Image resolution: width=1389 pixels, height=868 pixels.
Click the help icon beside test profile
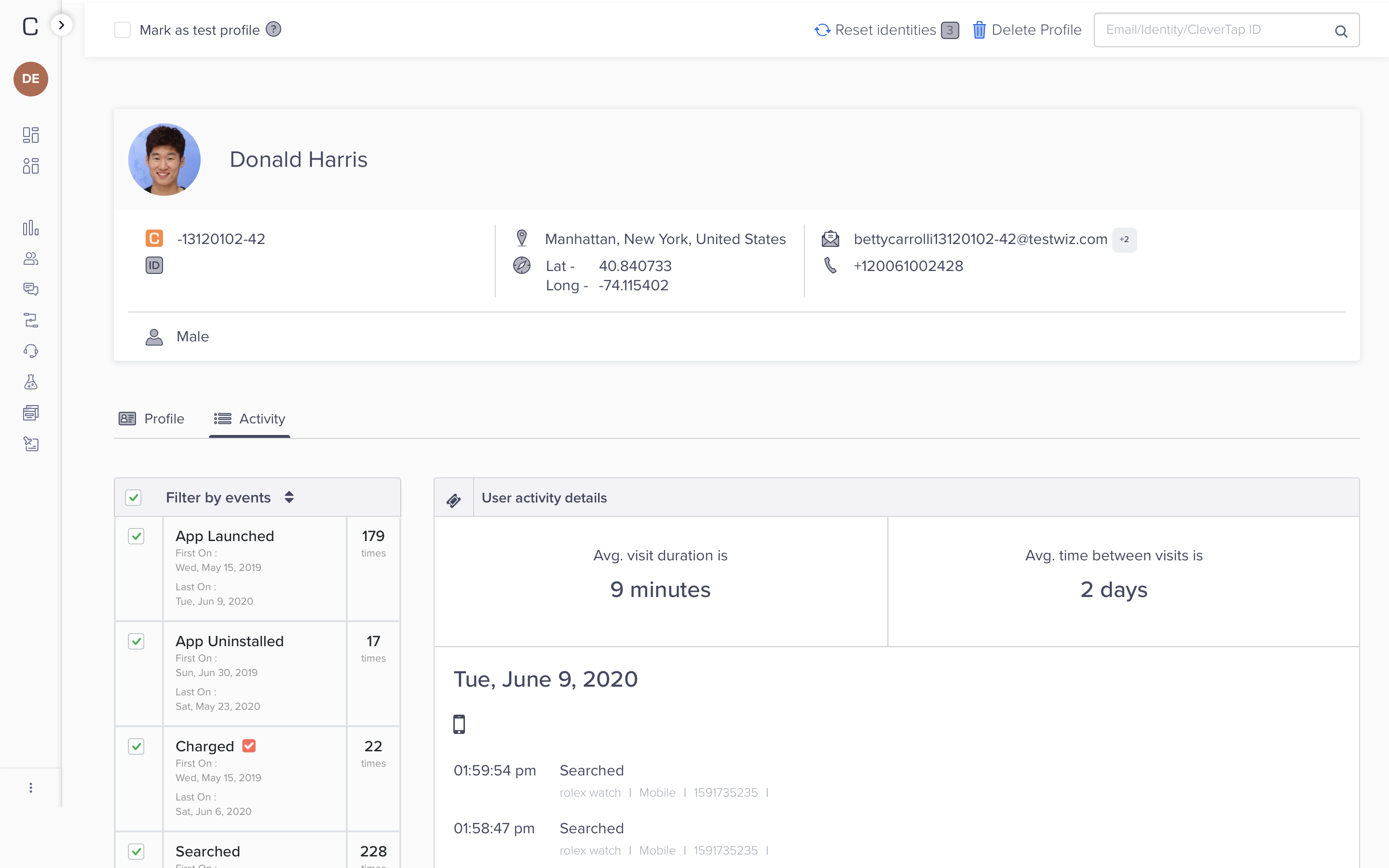pyautogui.click(x=274, y=29)
